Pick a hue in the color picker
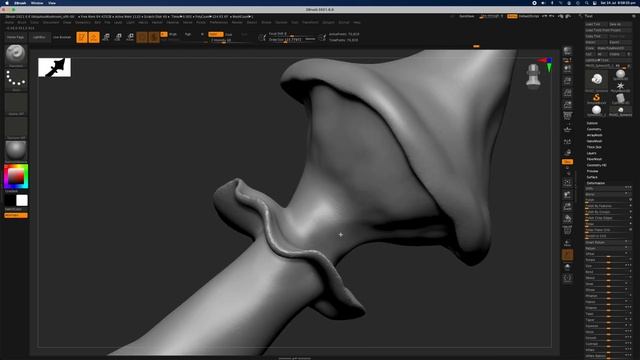This screenshot has height=360, width=640. 16,176
